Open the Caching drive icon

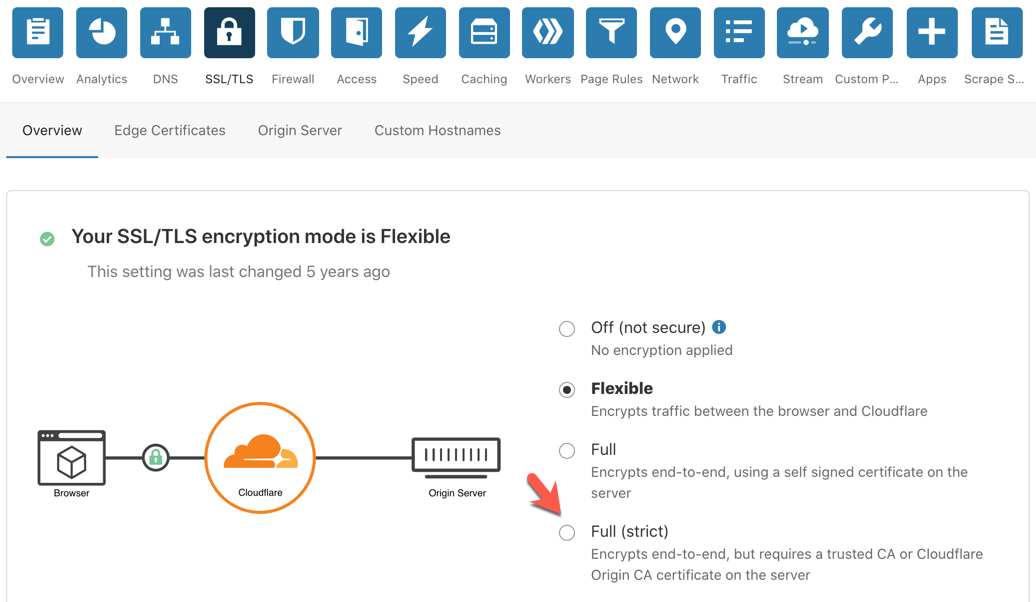(x=484, y=33)
